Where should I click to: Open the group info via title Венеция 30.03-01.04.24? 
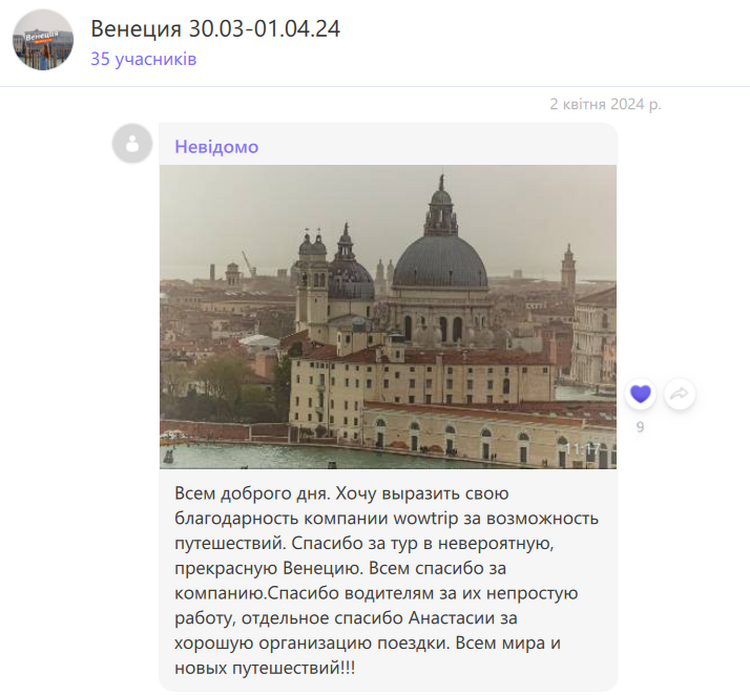[215, 29]
